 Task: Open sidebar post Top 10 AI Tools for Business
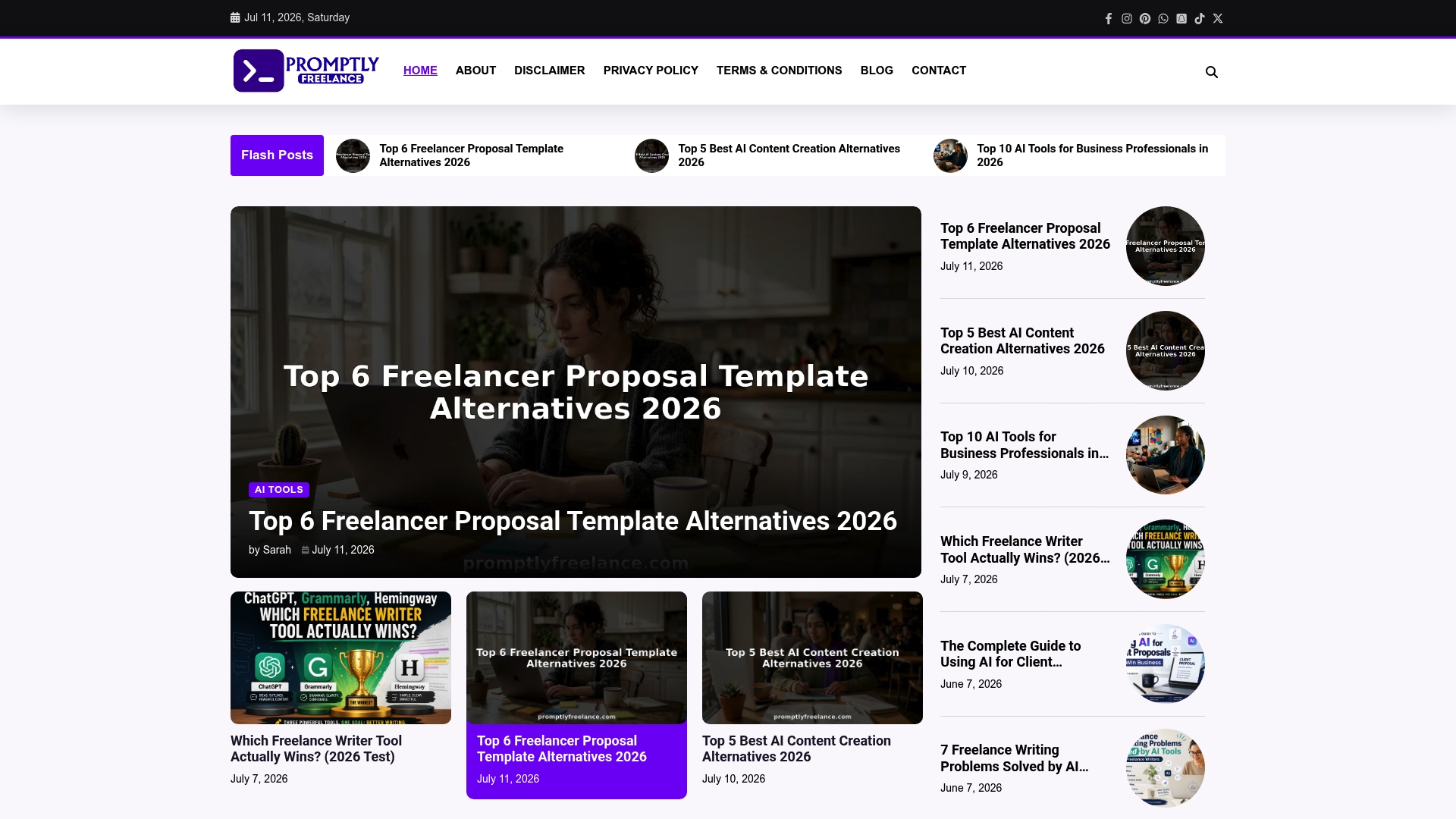pyautogui.click(x=1025, y=445)
